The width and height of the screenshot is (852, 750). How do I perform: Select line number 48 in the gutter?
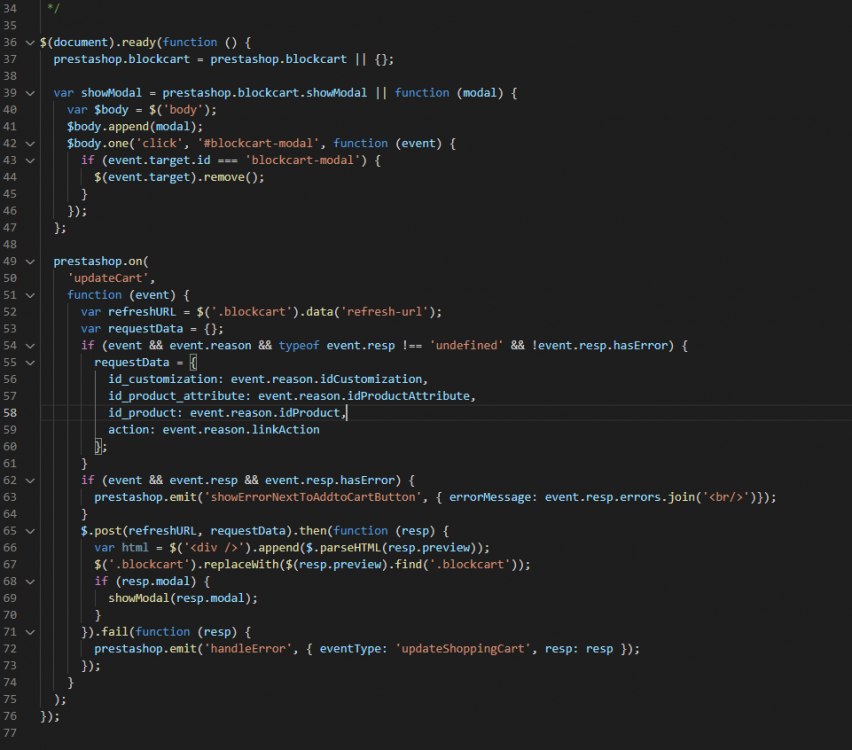click(10, 245)
